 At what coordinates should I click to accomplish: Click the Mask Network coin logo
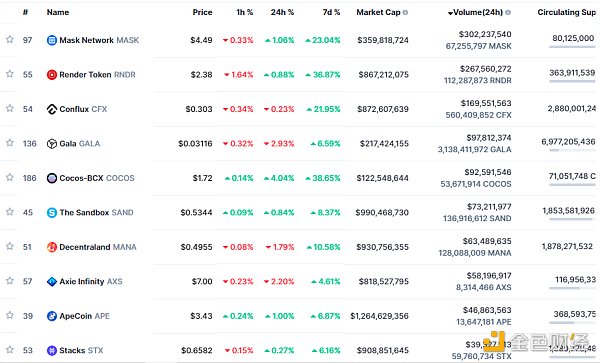52,40
